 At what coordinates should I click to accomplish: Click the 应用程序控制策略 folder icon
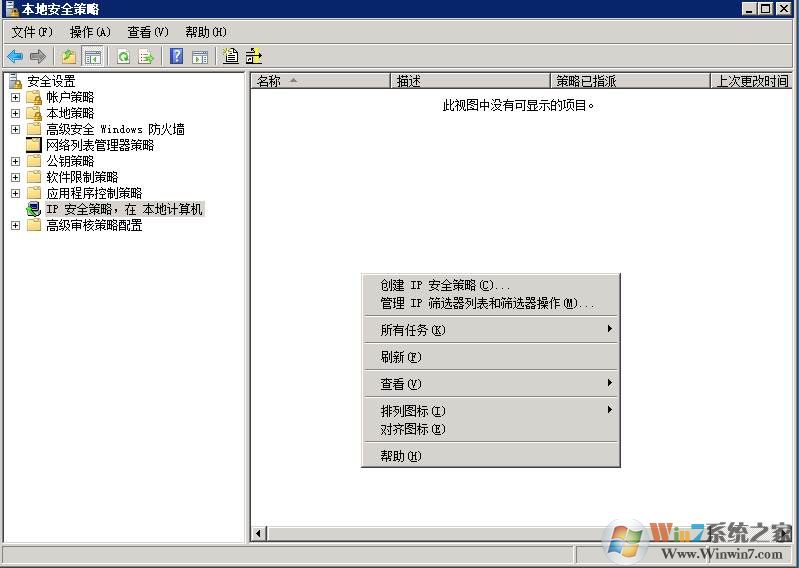[34, 193]
